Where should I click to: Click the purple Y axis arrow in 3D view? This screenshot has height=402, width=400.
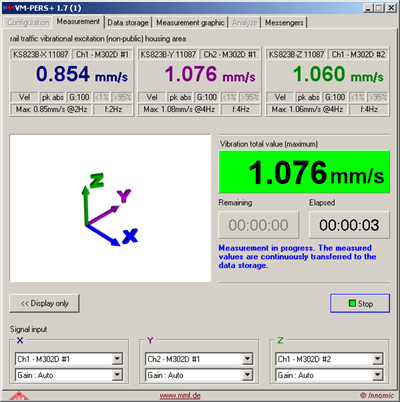103,215
